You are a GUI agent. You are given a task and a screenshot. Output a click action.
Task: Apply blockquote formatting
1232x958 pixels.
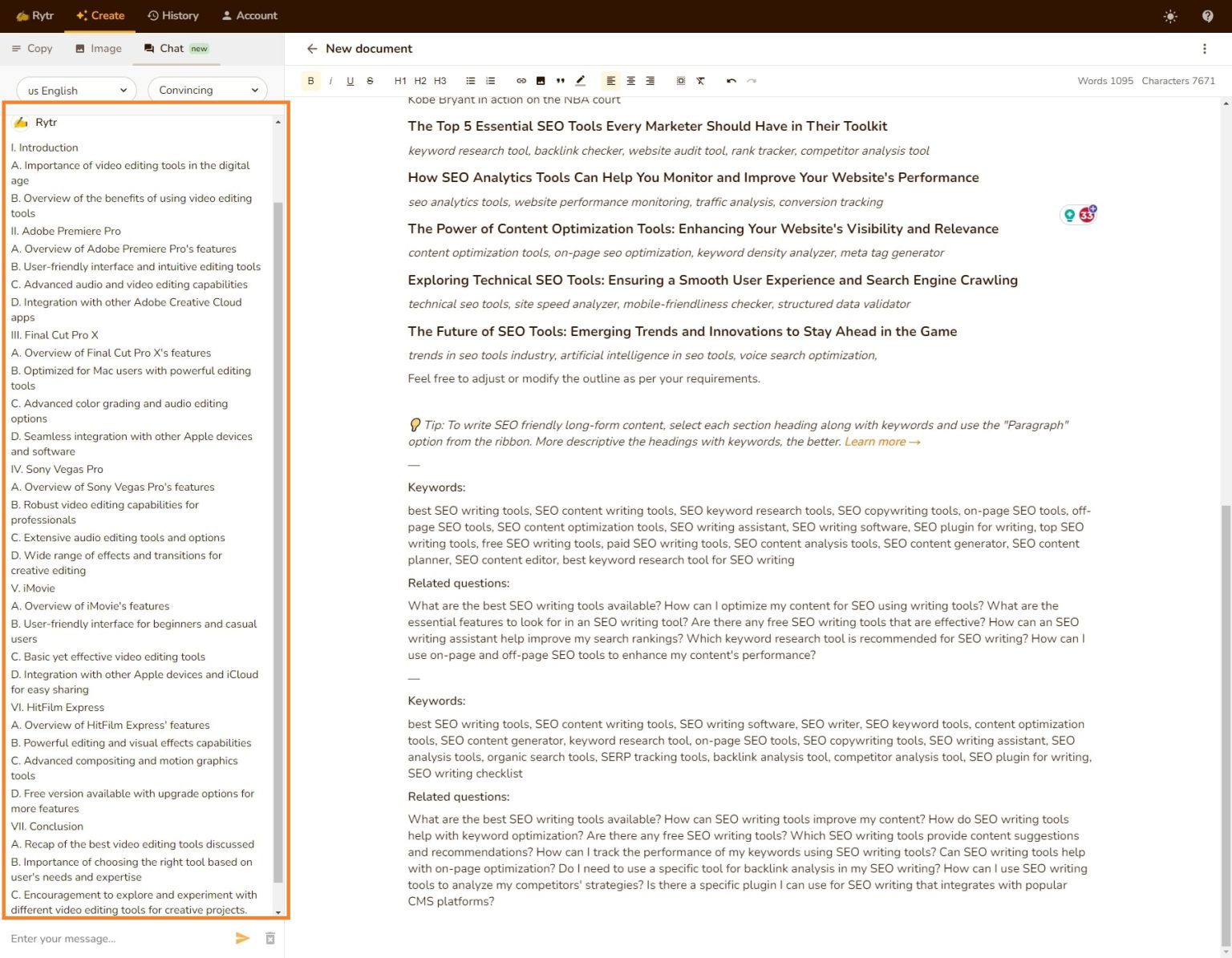click(x=561, y=80)
